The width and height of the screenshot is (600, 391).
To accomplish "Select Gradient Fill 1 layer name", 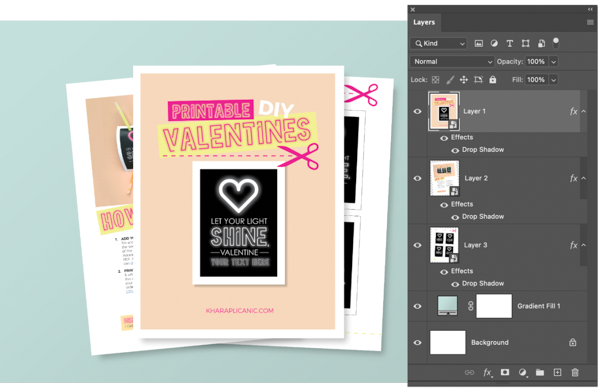I will [x=539, y=306].
